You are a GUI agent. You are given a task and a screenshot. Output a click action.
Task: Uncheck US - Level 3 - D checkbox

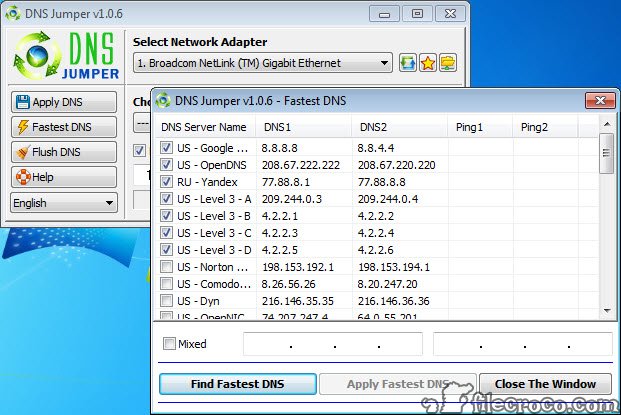pos(166,250)
